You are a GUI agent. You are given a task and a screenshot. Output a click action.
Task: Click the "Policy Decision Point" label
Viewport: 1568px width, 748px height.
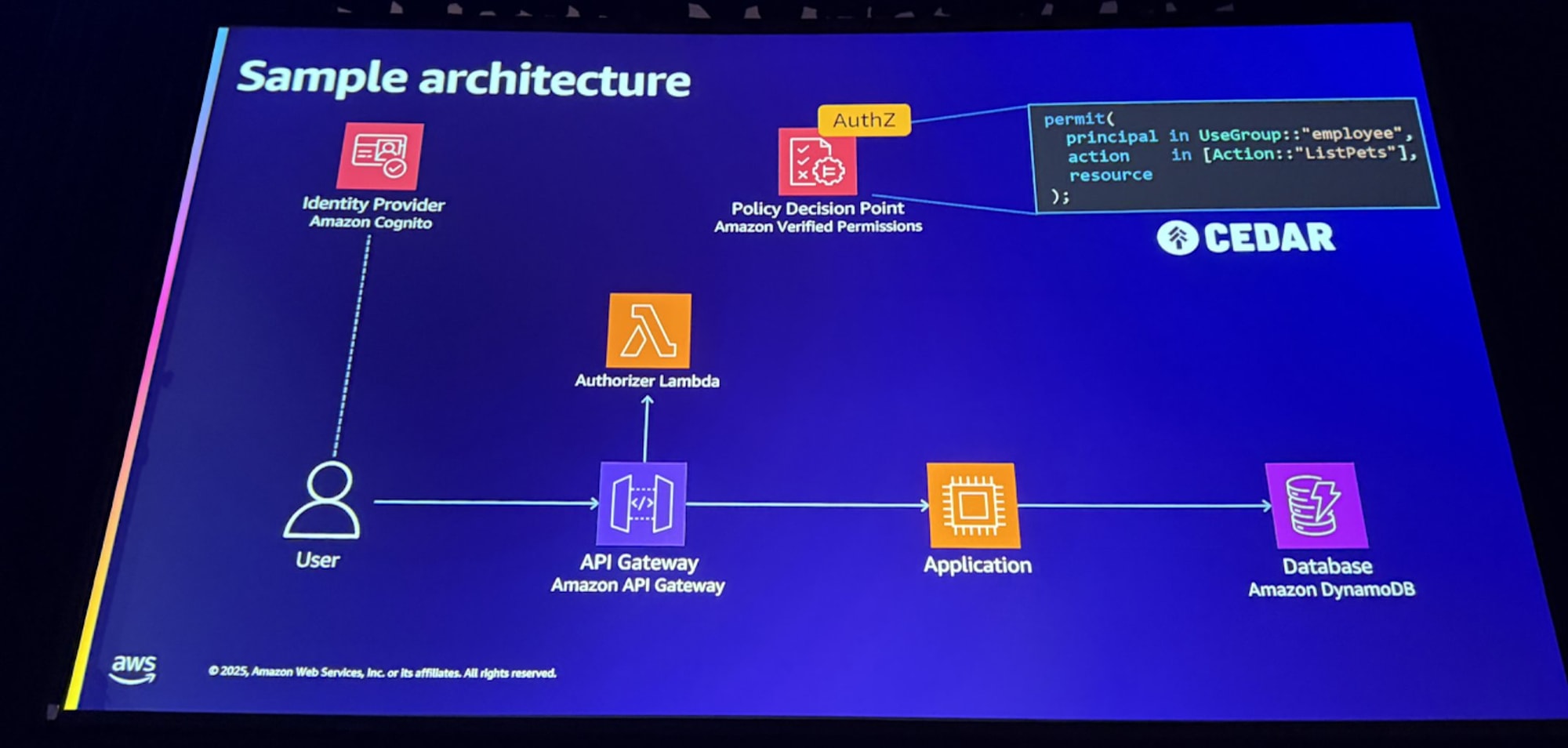[818, 209]
